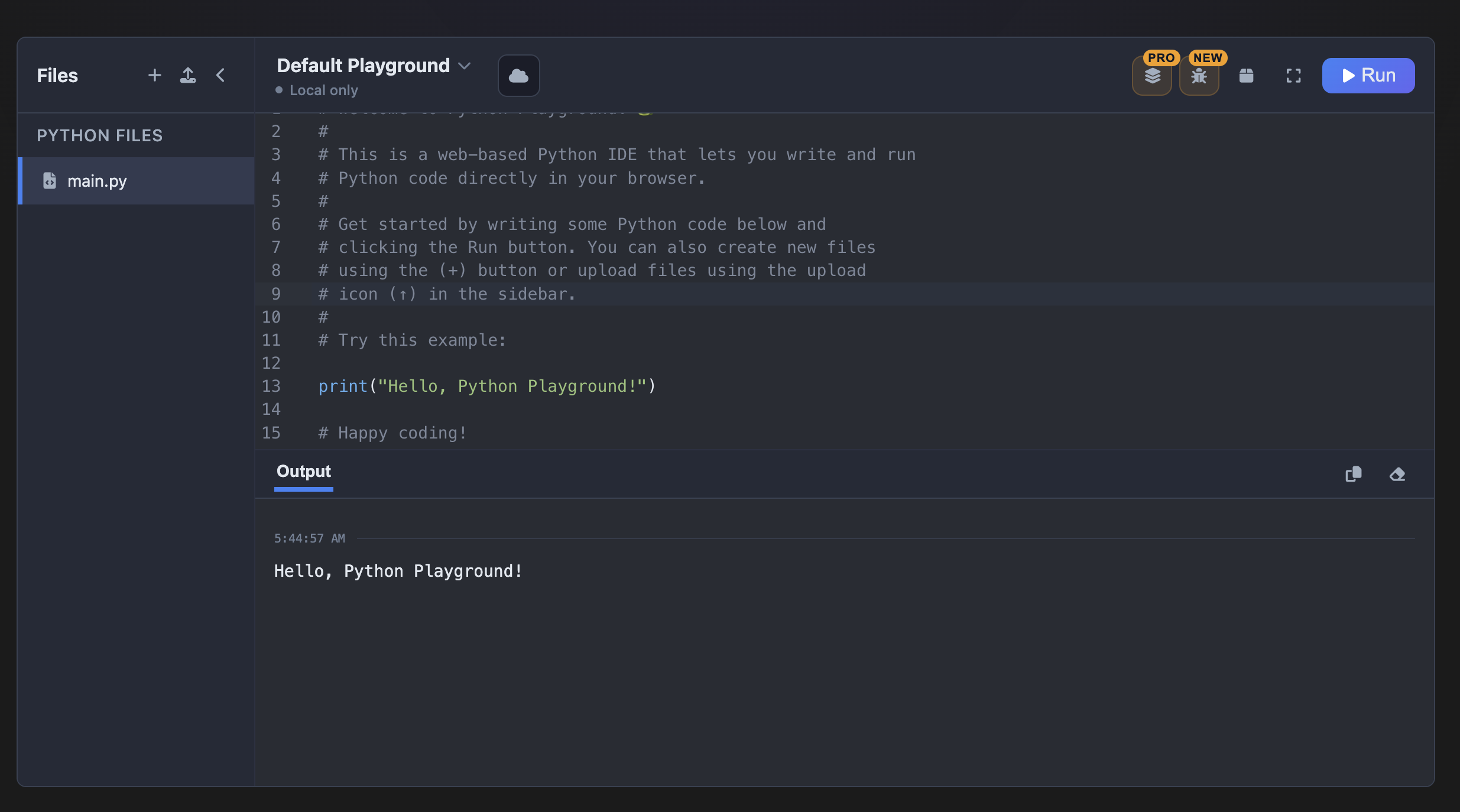Click the output text 'Hello, Python Playground!'
The height and width of the screenshot is (812, 1460).
click(x=398, y=571)
